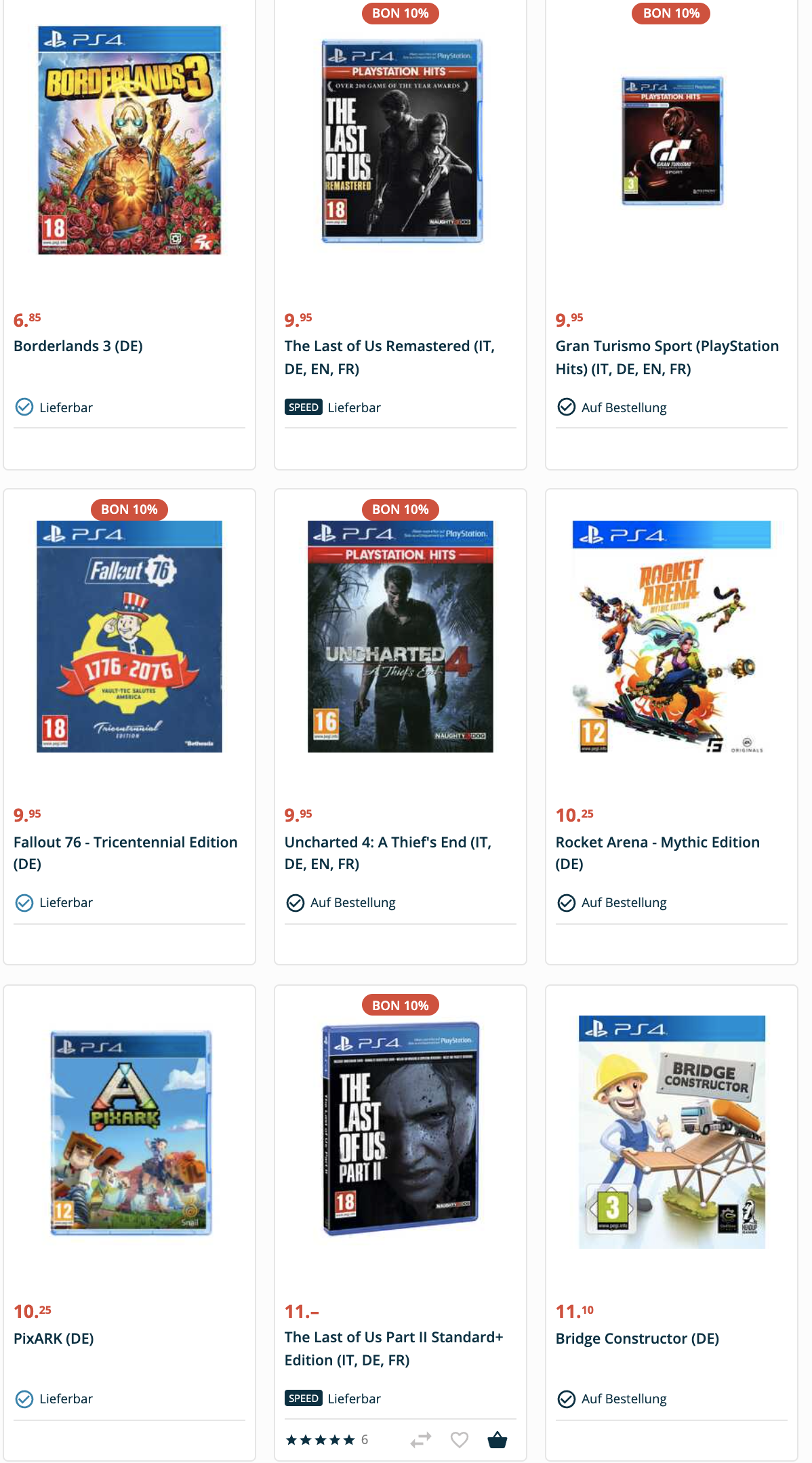Click the five-star rating of Last of Us Part II
812x1463 pixels.
coord(320,1440)
